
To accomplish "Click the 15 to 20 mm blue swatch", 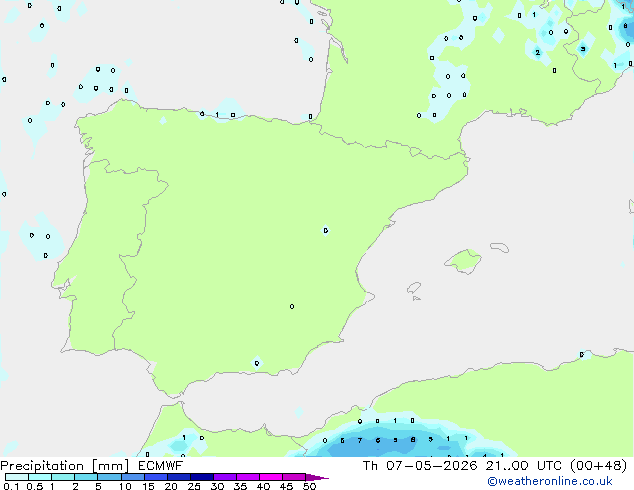I will click(x=156, y=477).
